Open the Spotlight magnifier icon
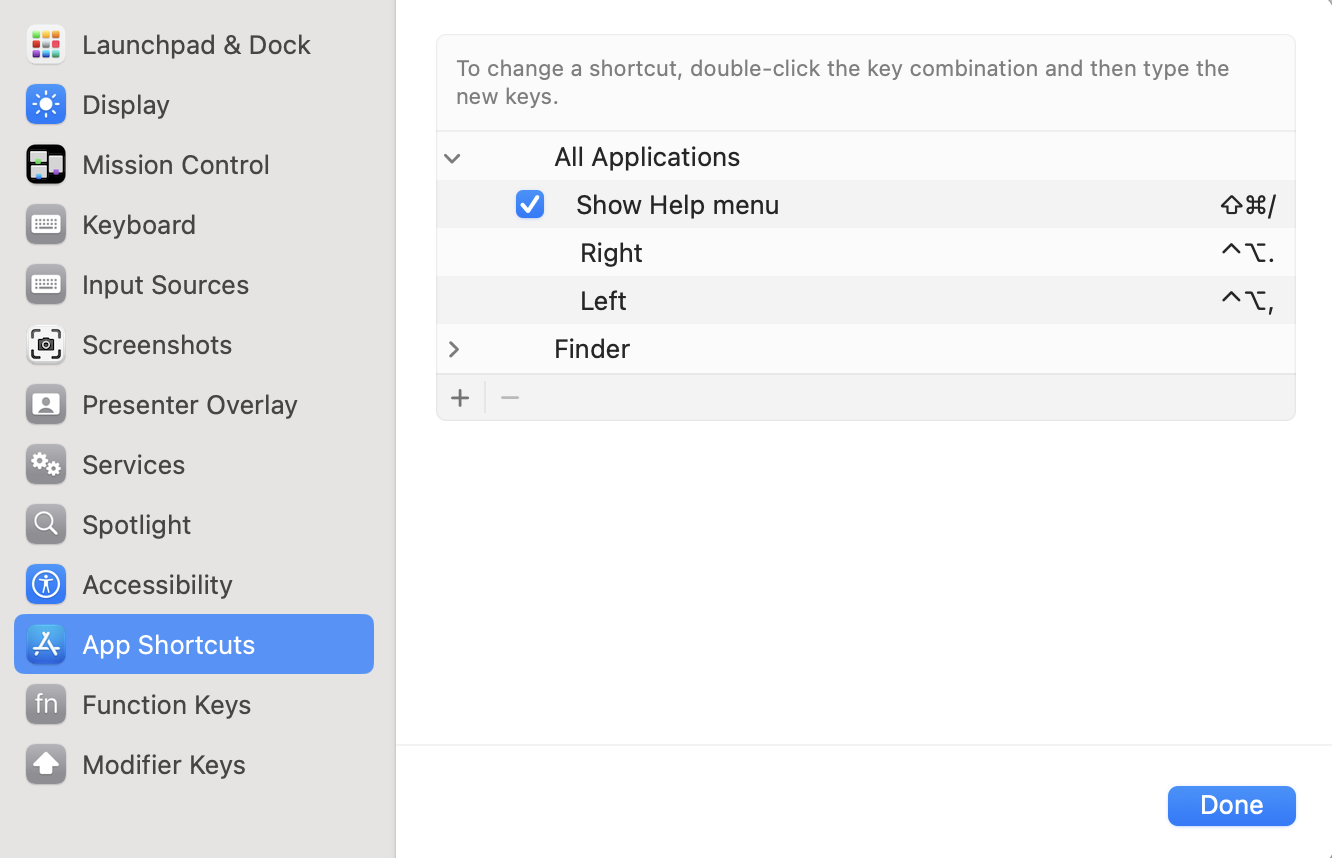The image size is (1332, 858). coord(46,524)
